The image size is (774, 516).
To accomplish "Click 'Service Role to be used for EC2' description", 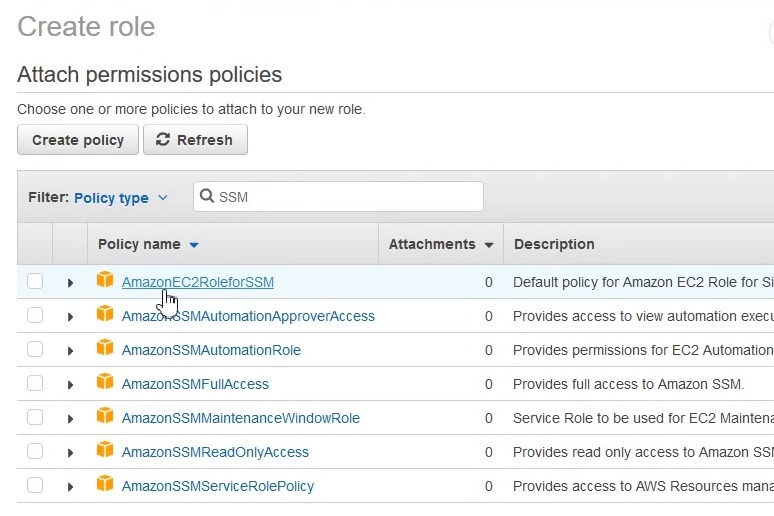I will point(643,419).
